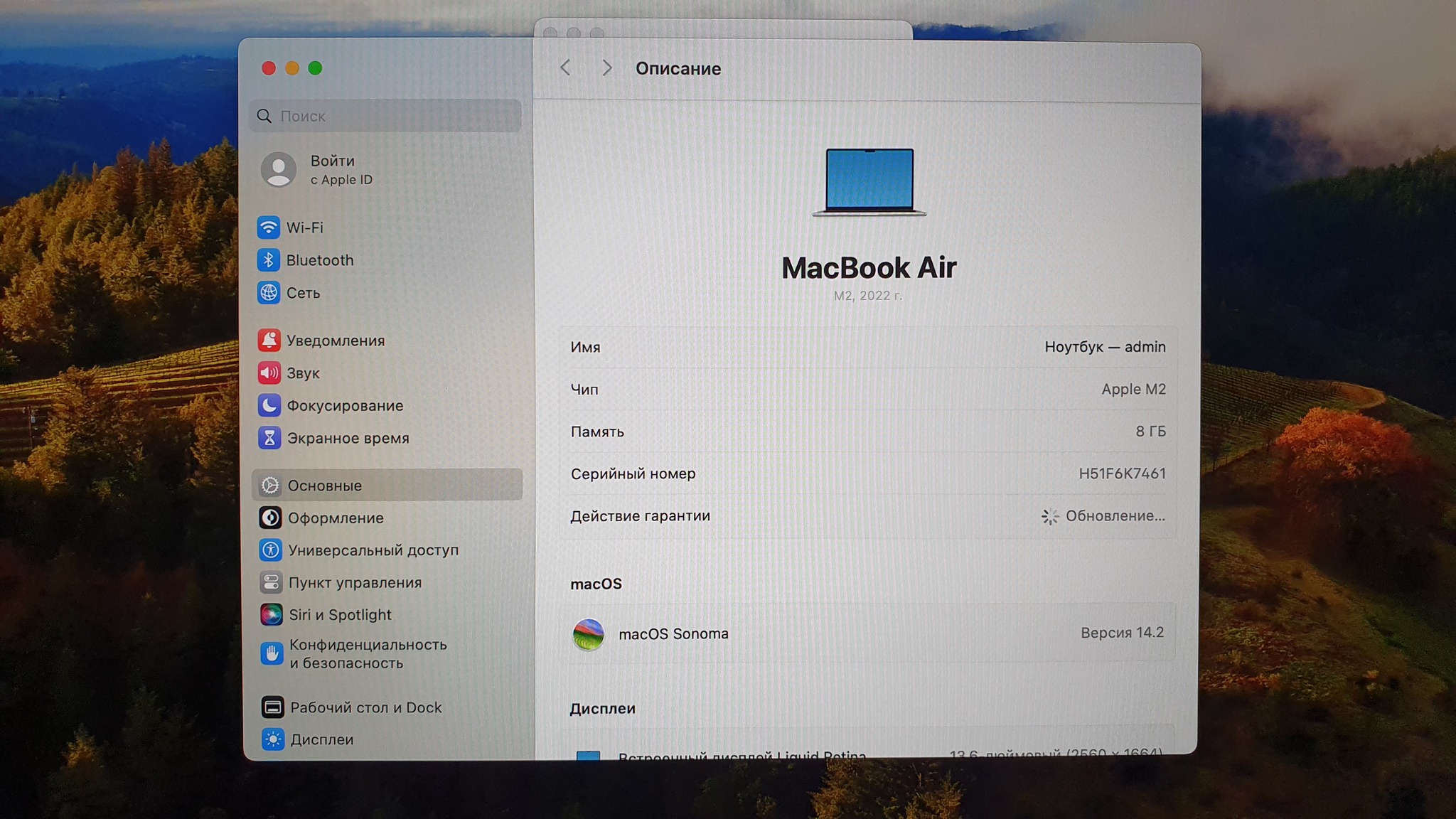Click the computer name Ноутбук — admin

1104,347
